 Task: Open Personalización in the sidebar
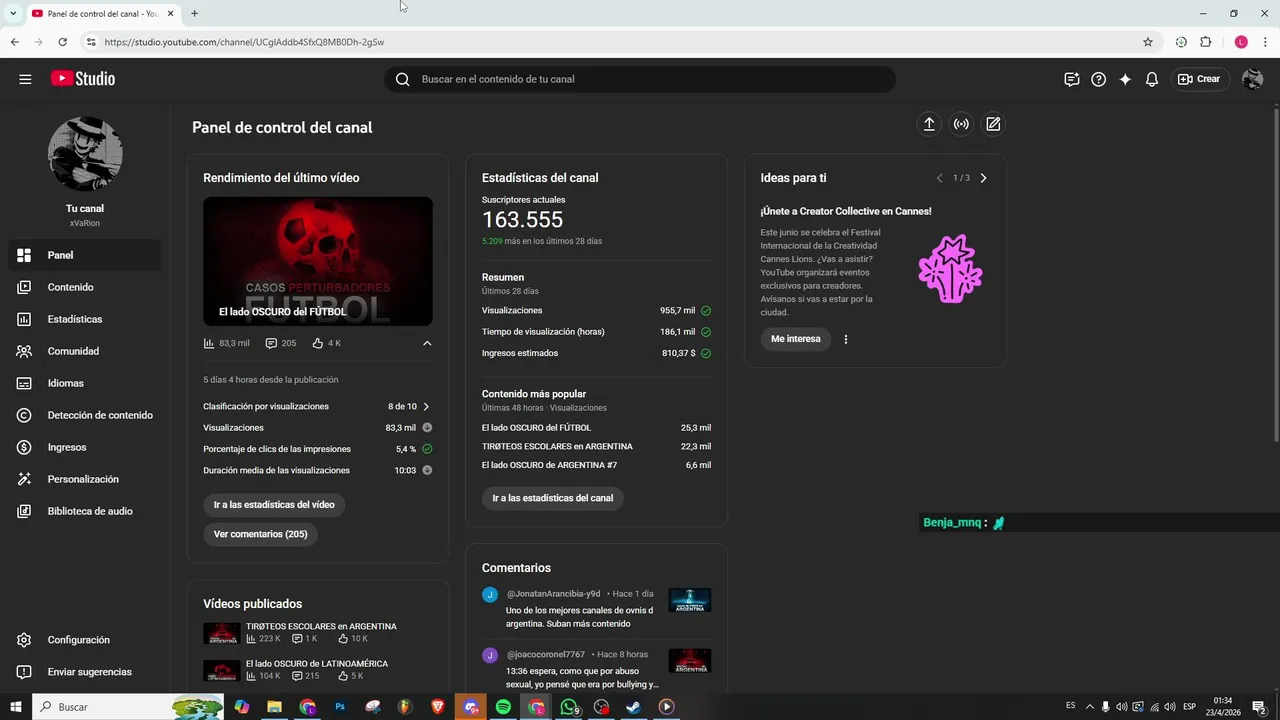pyautogui.click(x=84, y=479)
